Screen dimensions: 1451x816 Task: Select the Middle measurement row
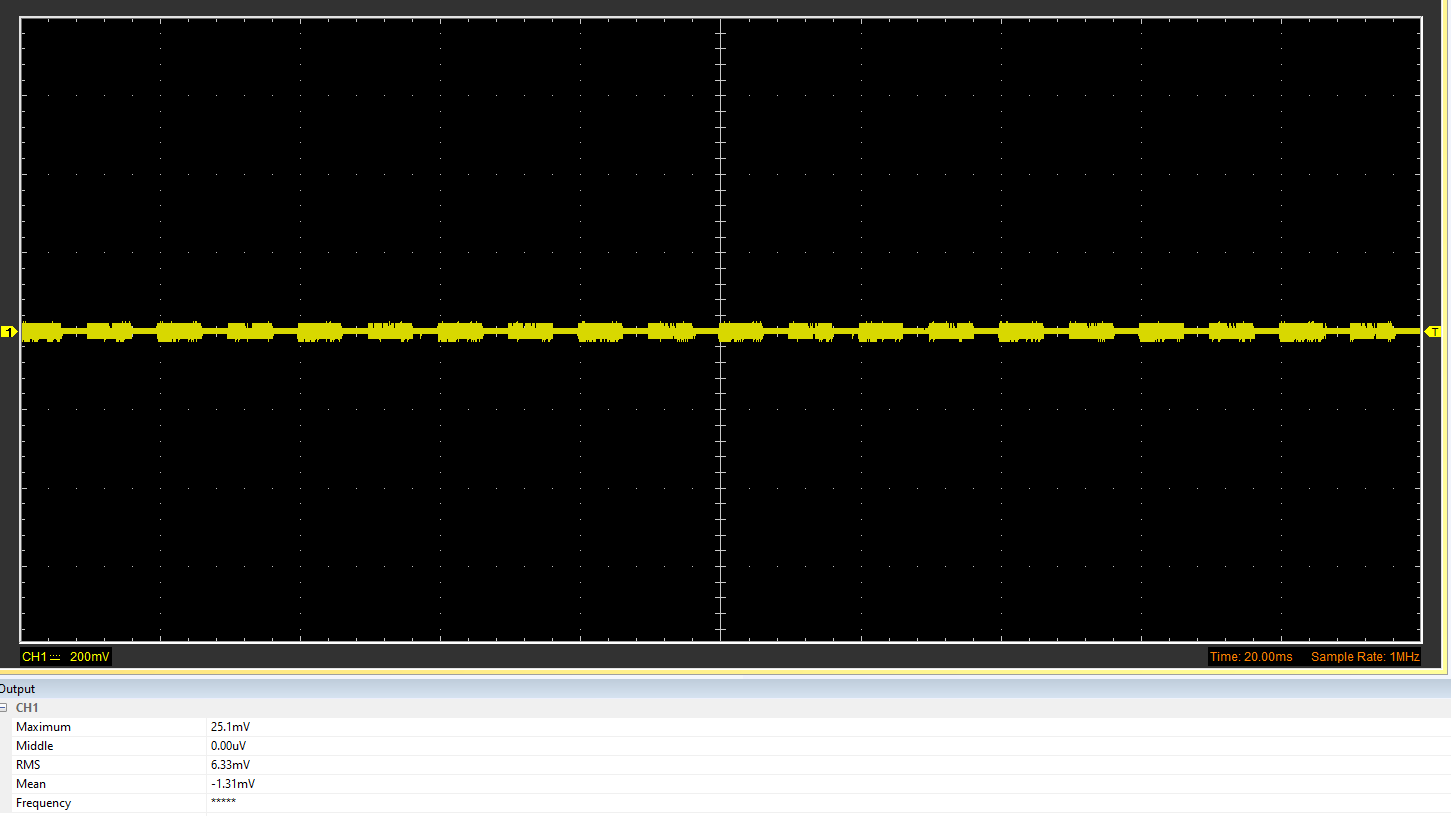pyautogui.click(x=34, y=746)
